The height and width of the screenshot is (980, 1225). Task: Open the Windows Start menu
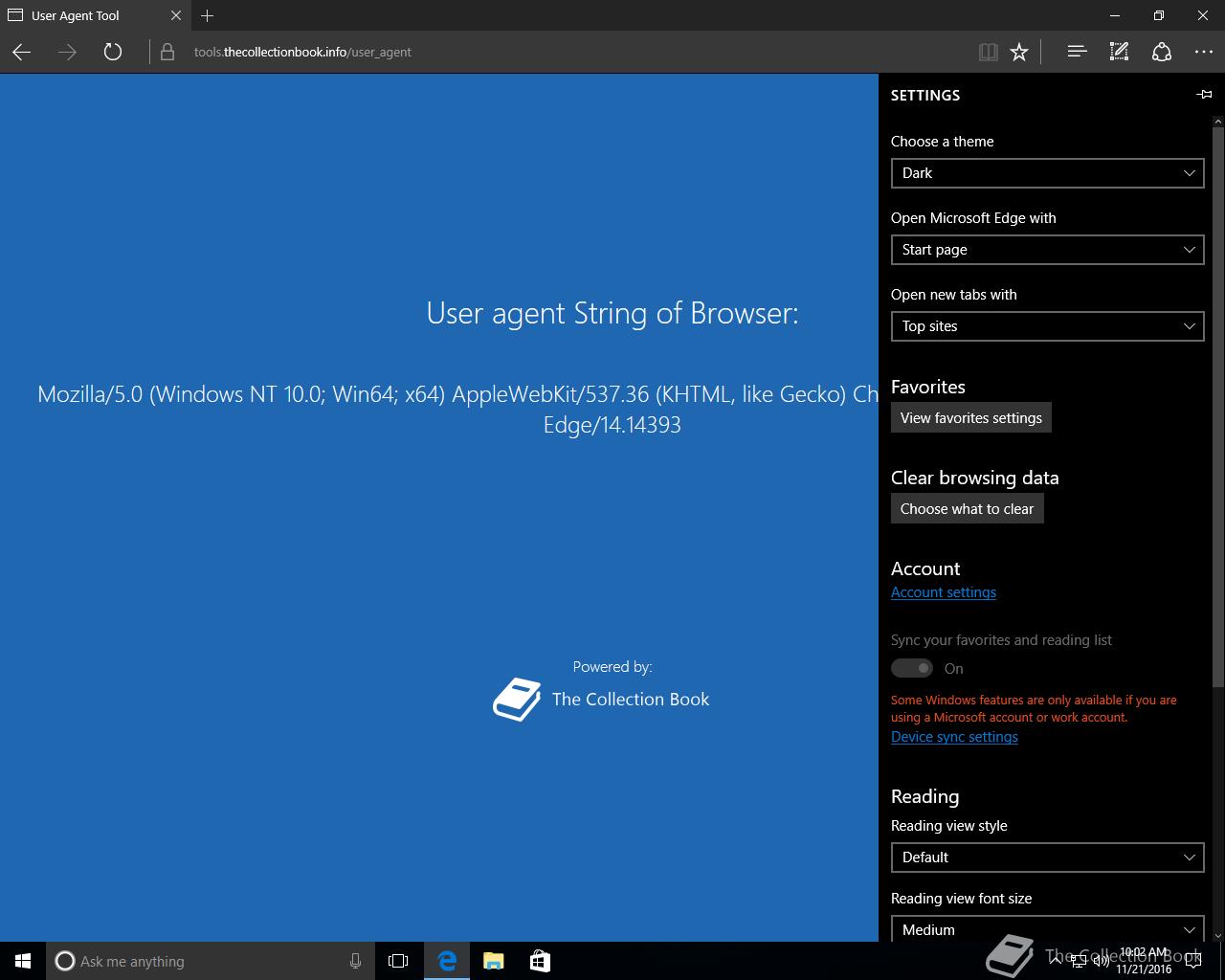23,961
